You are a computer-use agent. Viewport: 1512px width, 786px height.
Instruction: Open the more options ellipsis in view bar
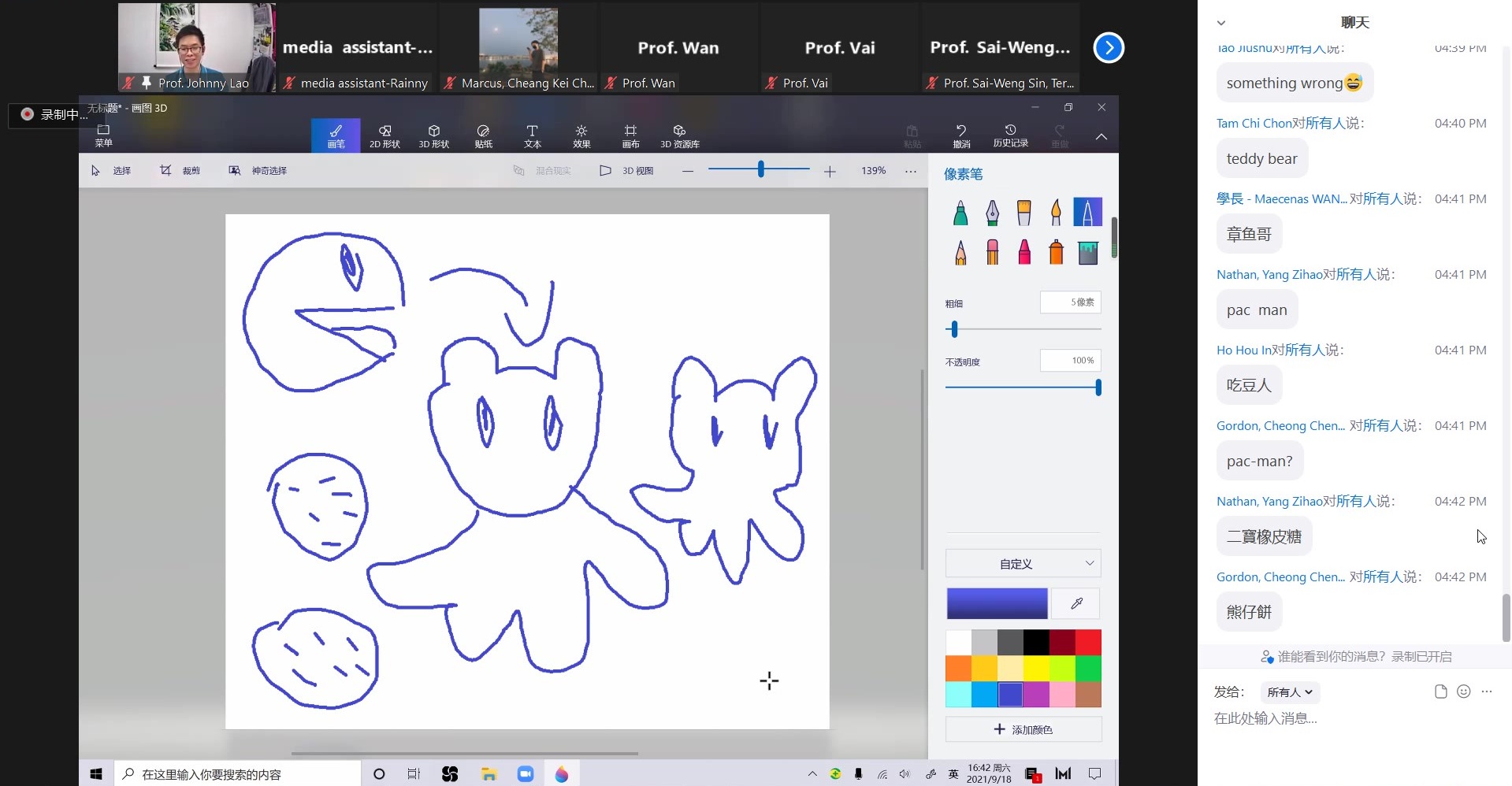pos(911,171)
